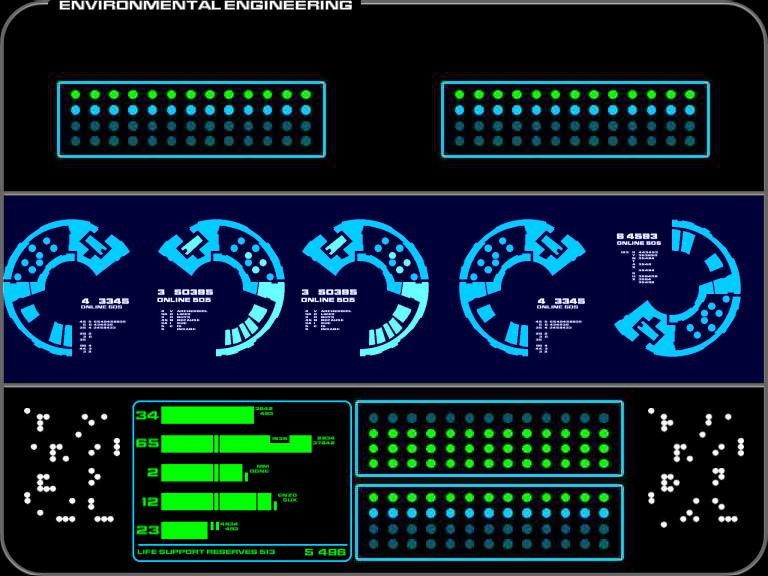Image resolution: width=768 pixels, height=576 pixels.
Task: Click the short green bar labeled 23
Action: pyautogui.click(x=184, y=530)
